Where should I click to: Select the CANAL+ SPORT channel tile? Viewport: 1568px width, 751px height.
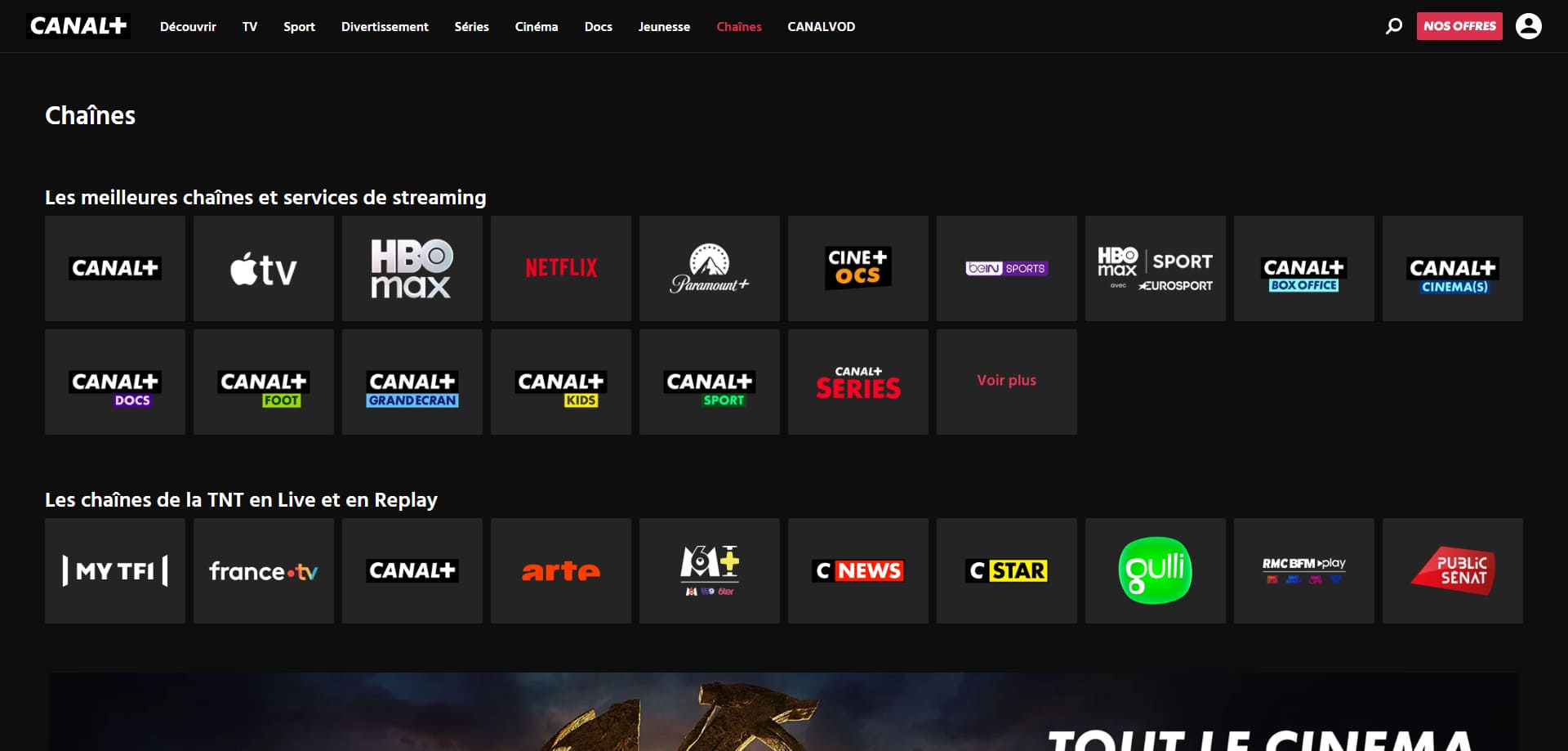(710, 382)
